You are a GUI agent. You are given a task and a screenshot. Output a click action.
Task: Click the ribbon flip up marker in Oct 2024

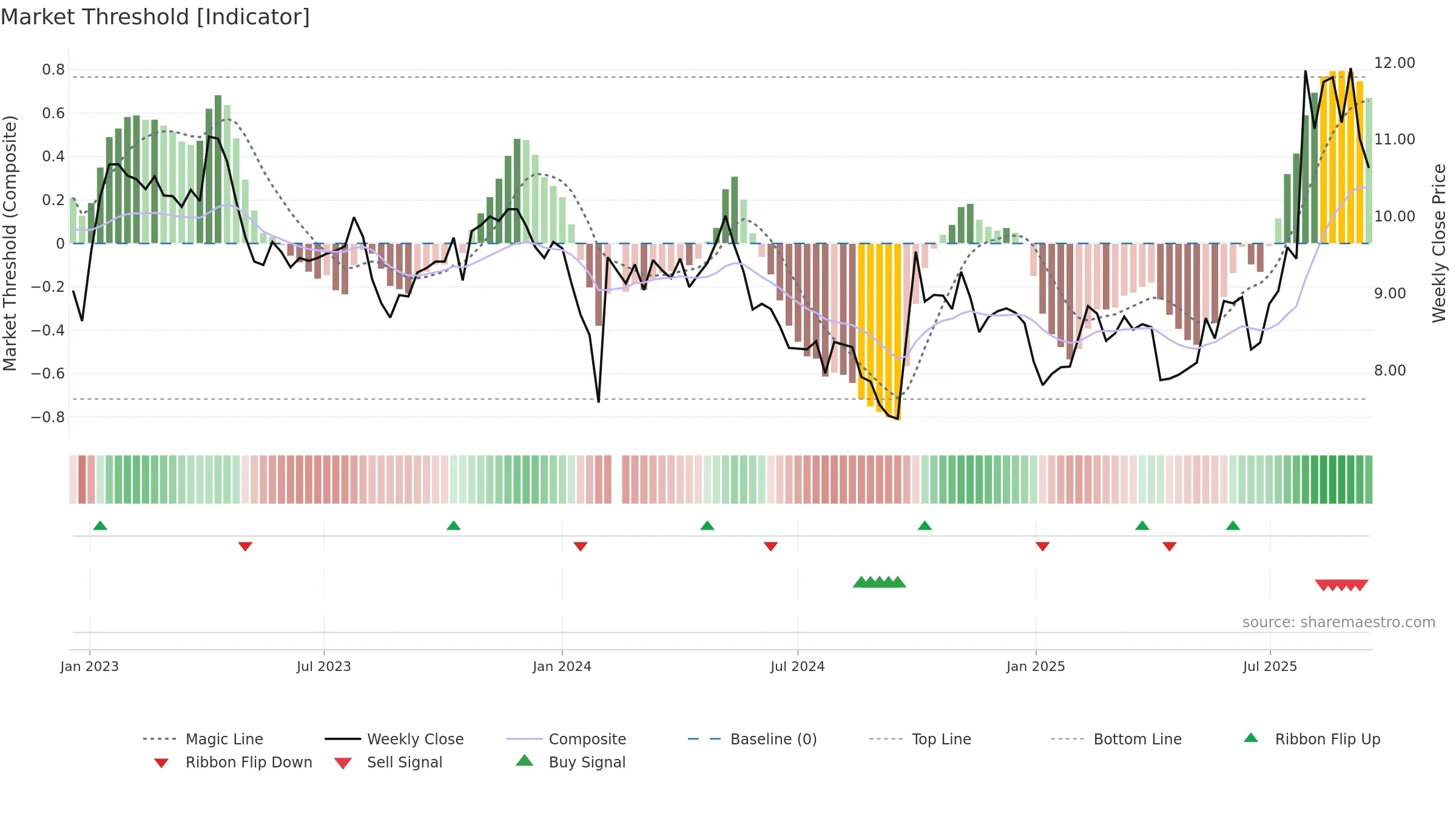925,525
